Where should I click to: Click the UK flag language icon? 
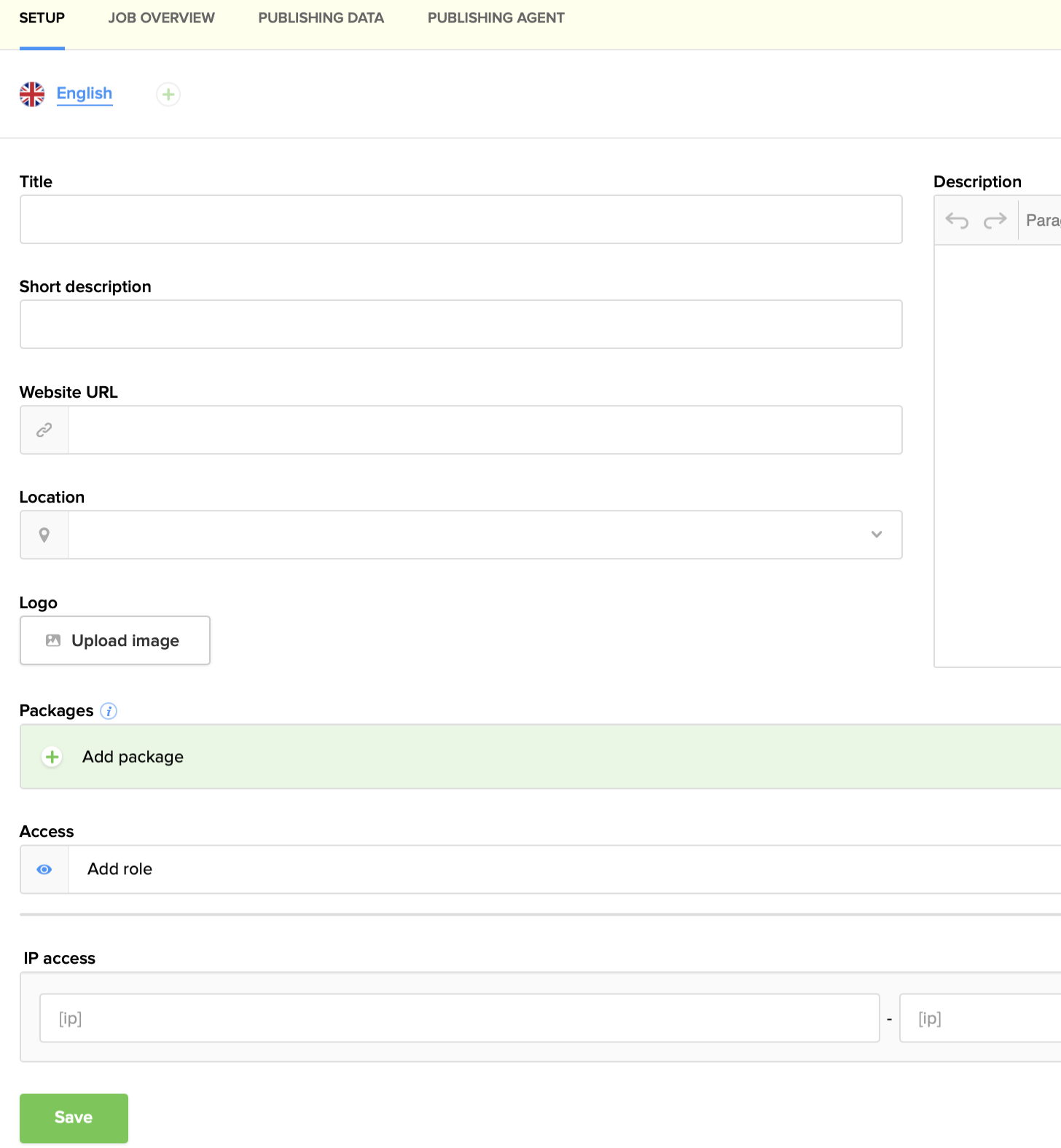coord(32,94)
